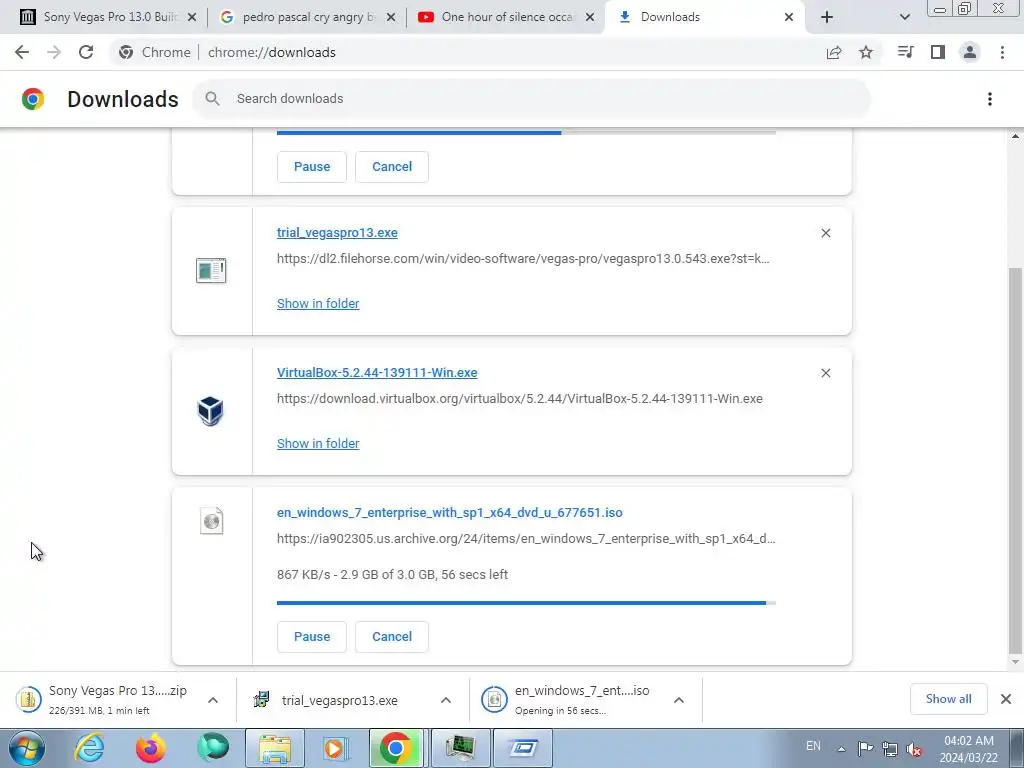Click the EN language indicator in tray
This screenshot has height=768, width=1024.
(813, 746)
